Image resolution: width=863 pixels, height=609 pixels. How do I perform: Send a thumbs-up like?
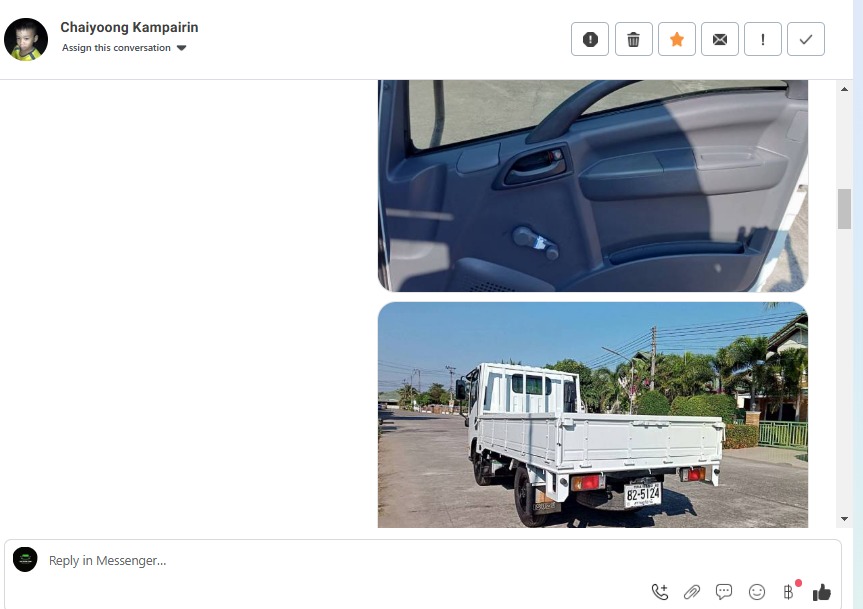pos(821,592)
